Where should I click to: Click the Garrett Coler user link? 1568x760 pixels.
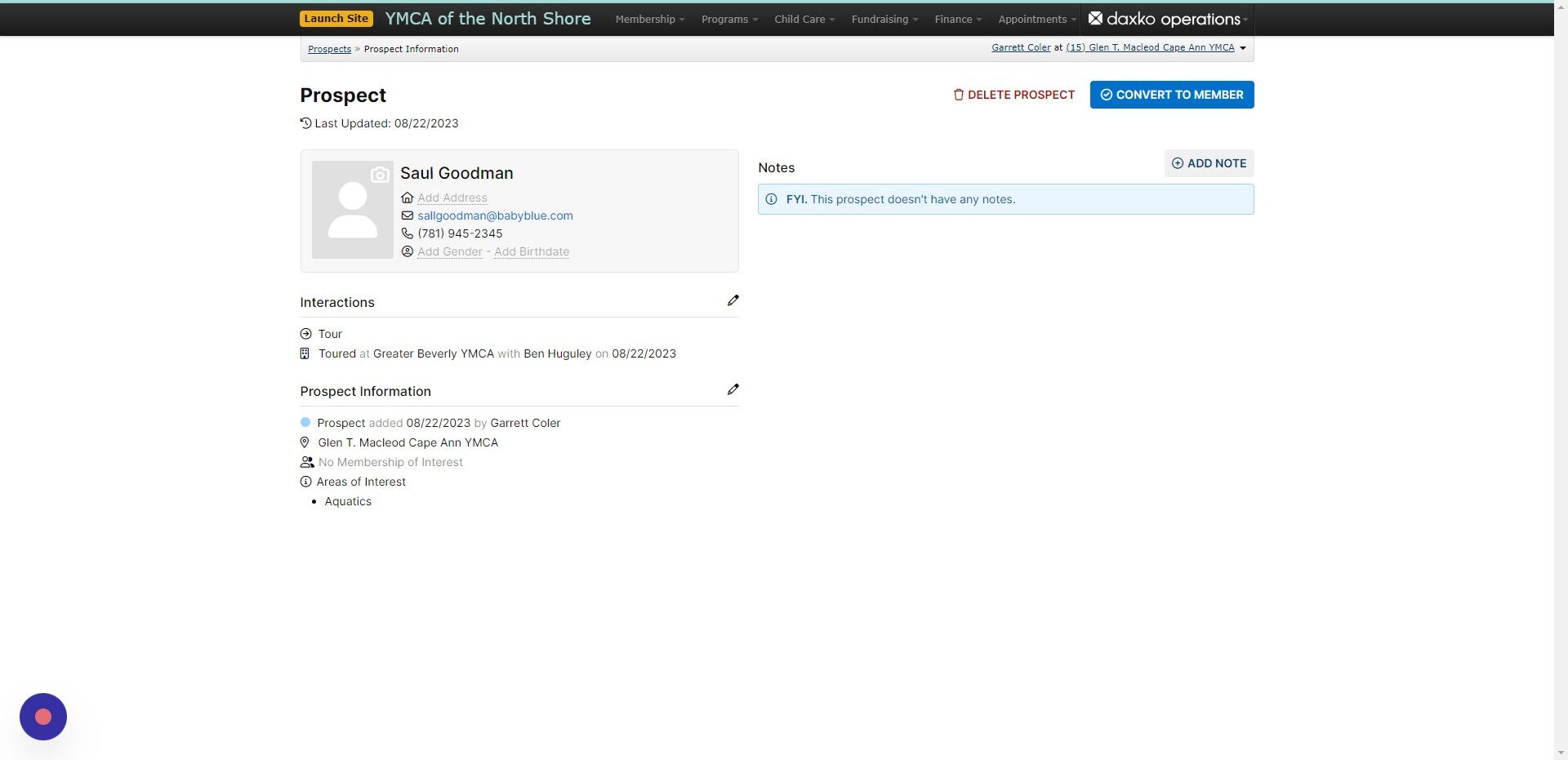(1021, 47)
